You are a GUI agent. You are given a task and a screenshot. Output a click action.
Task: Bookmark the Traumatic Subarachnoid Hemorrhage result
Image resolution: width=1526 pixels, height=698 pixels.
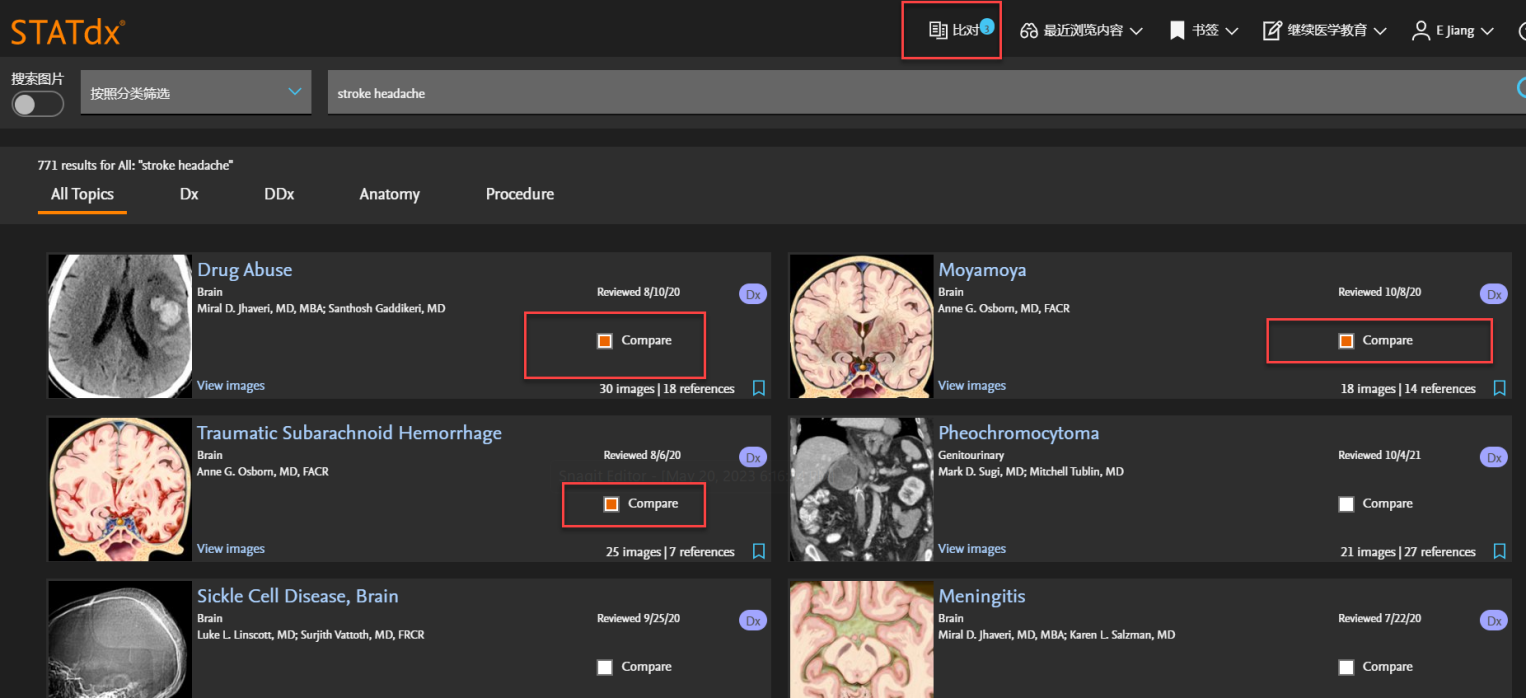coord(758,551)
